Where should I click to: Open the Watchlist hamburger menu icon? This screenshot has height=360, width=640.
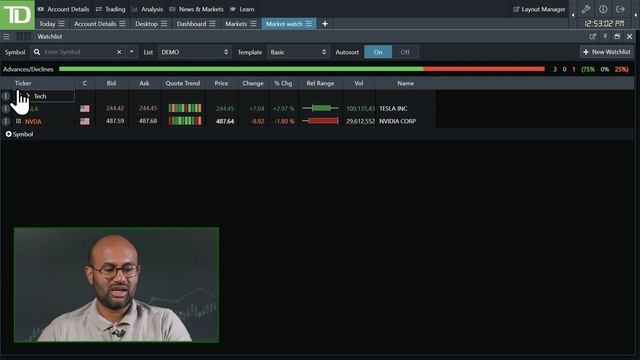6,36
